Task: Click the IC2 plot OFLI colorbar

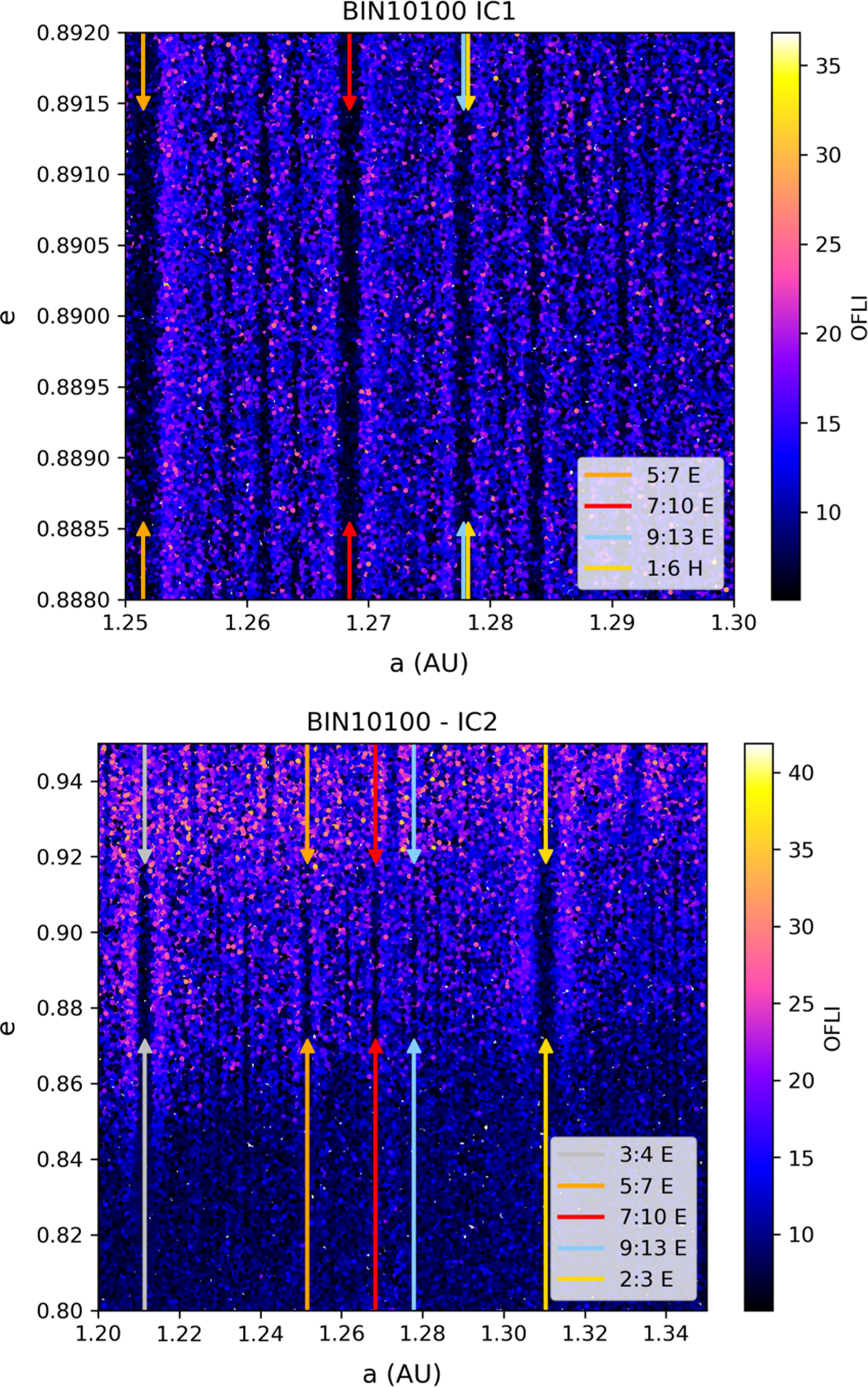Action: [758, 1027]
